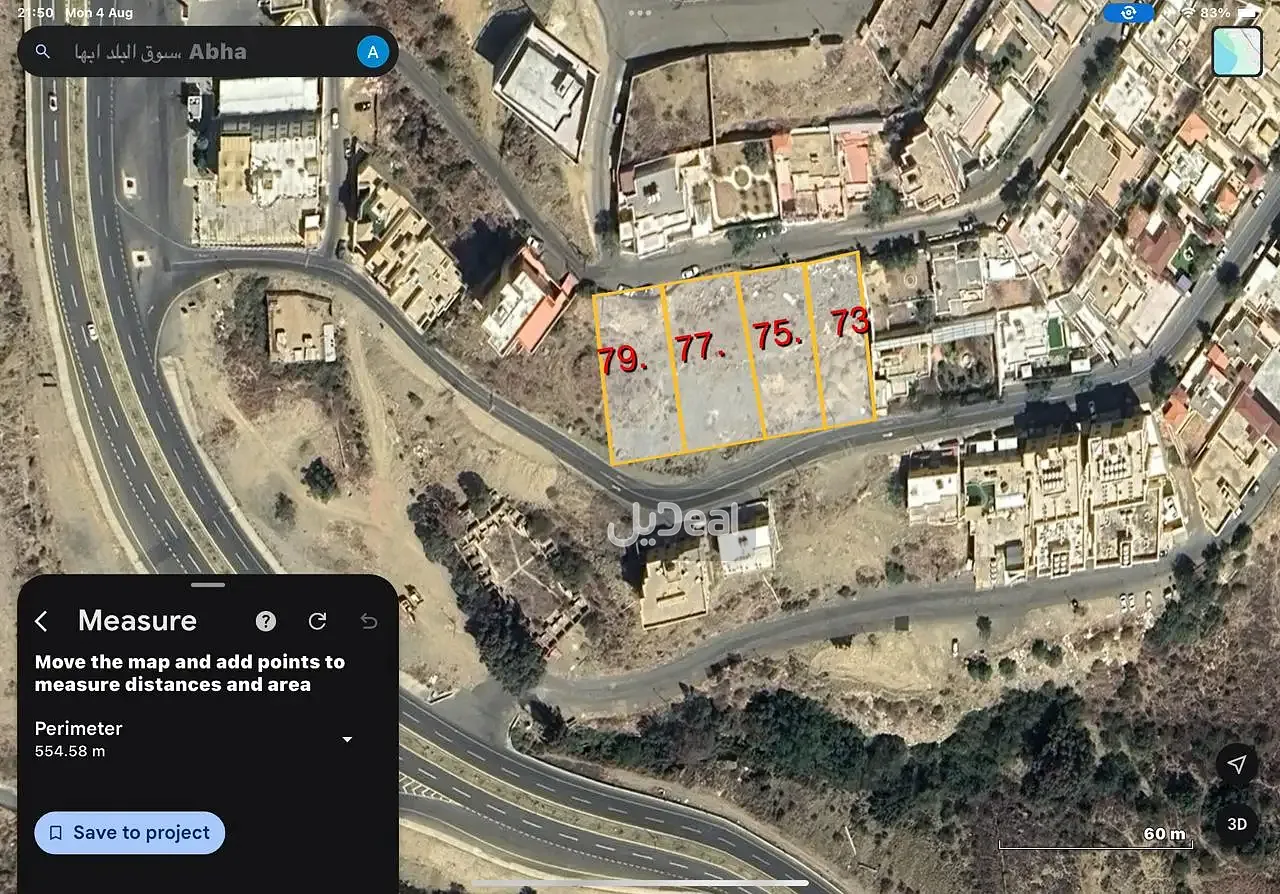Tap the screen recording status indicator
This screenshot has width=1280, height=894.
pyautogui.click(x=1129, y=13)
